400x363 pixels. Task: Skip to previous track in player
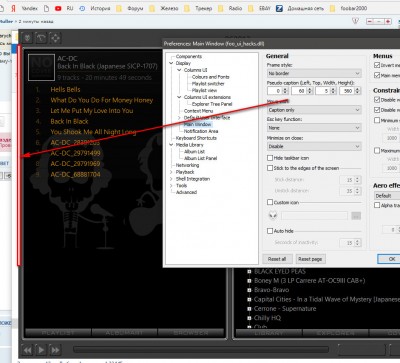pos(27,350)
